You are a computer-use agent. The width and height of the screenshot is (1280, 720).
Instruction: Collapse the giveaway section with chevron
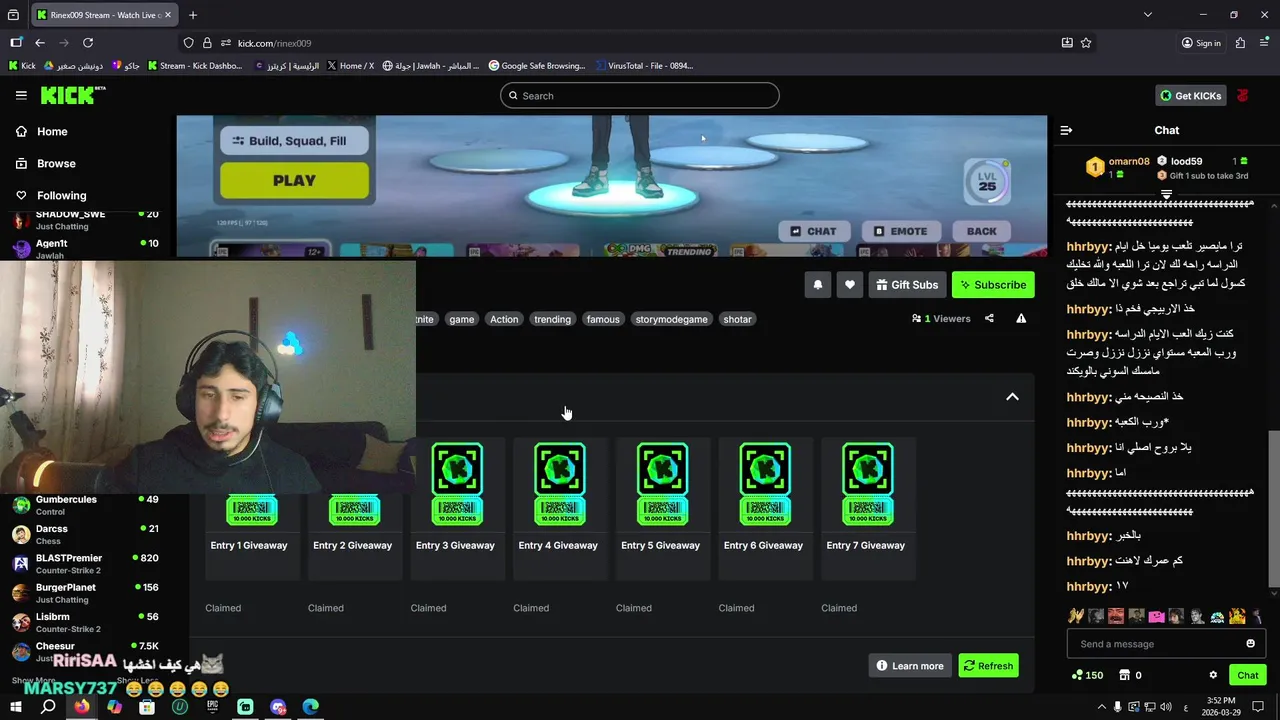[1012, 397]
